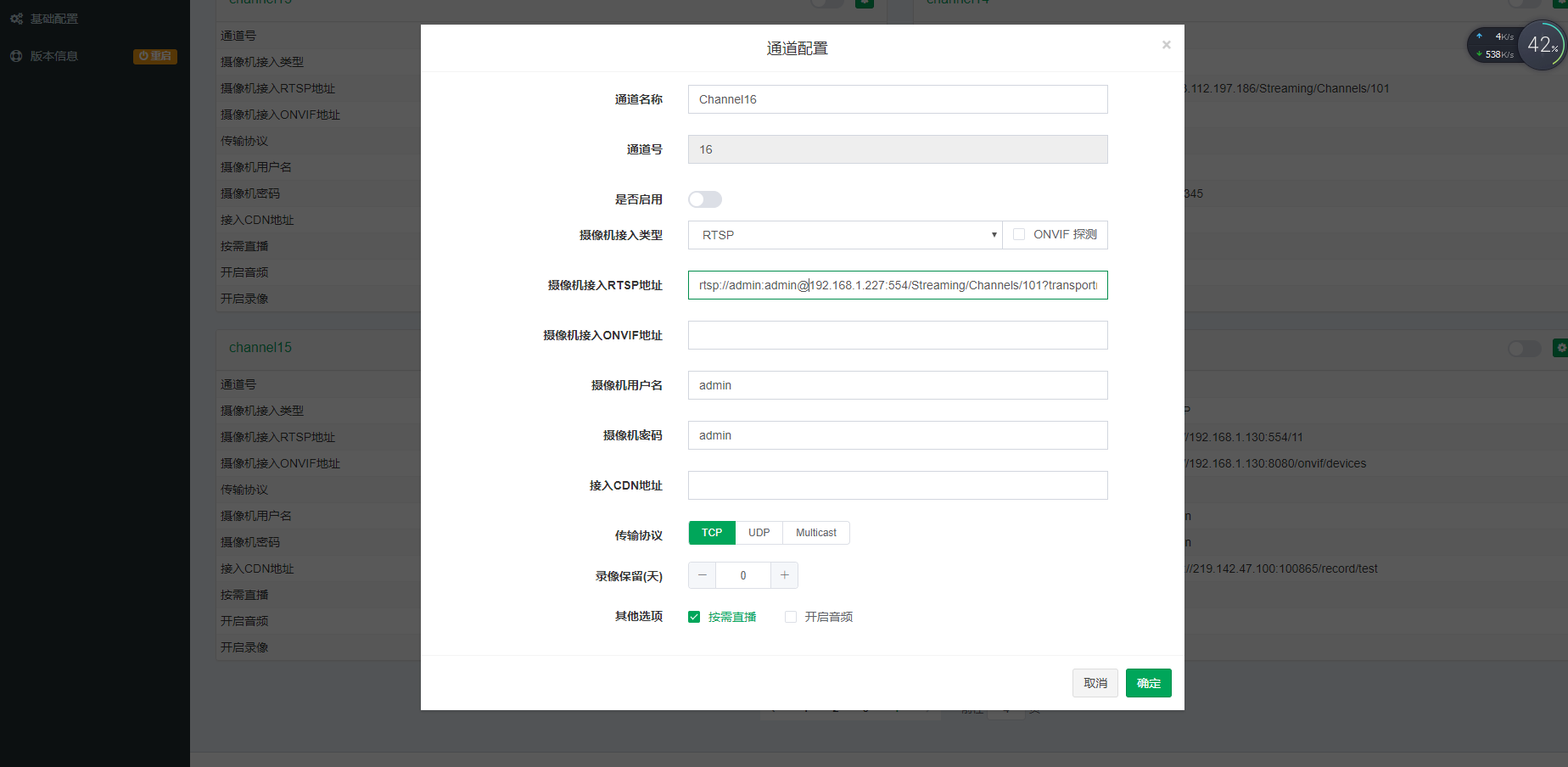The width and height of the screenshot is (1568, 767).
Task: Increase 录像保留 days with plus button
Action: tap(784, 575)
